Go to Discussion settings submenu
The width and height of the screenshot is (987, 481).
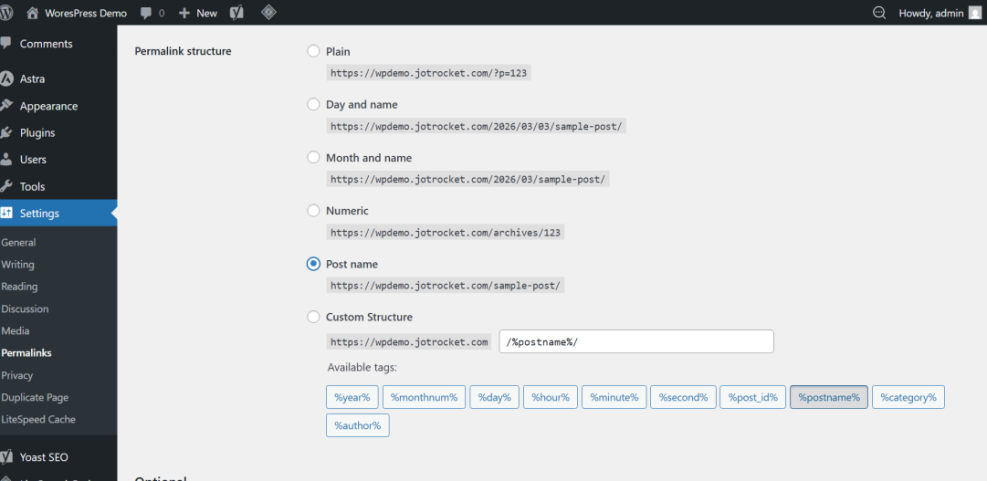tap(25, 308)
